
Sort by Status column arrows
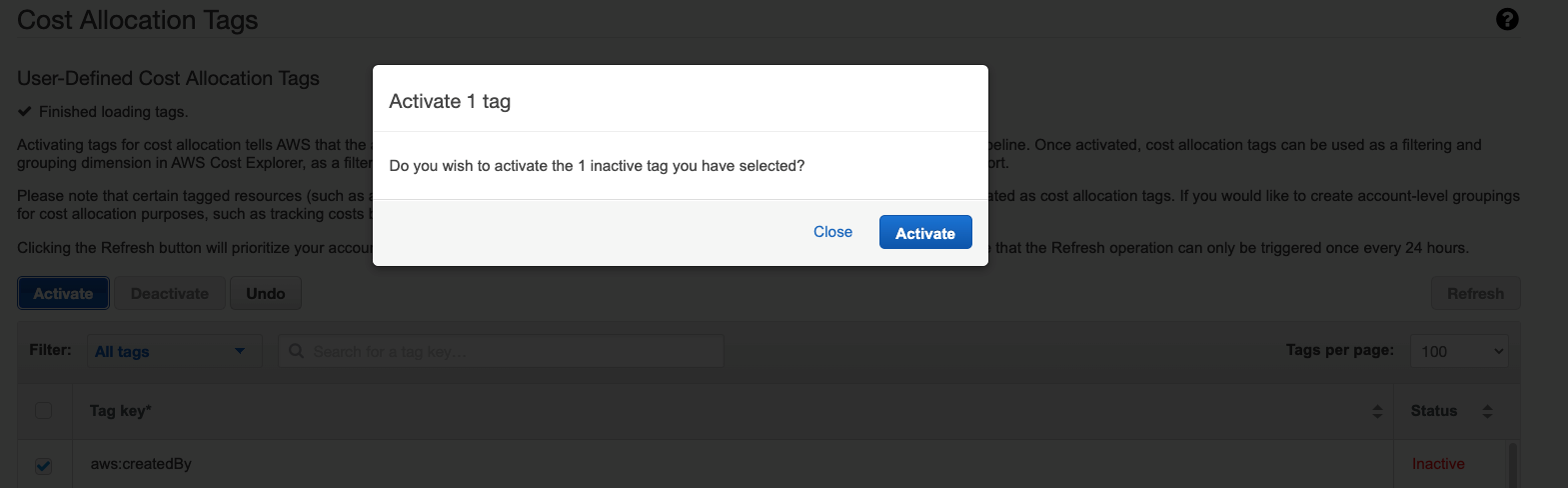(1487, 411)
